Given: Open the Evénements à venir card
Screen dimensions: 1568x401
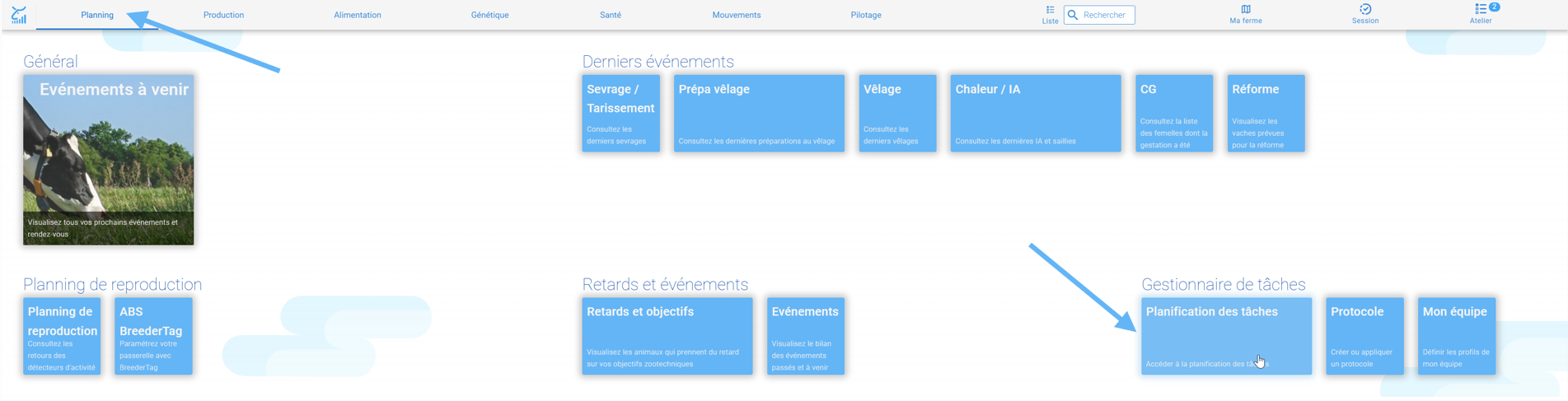Looking at the screenshot, I should coord(109,160).
